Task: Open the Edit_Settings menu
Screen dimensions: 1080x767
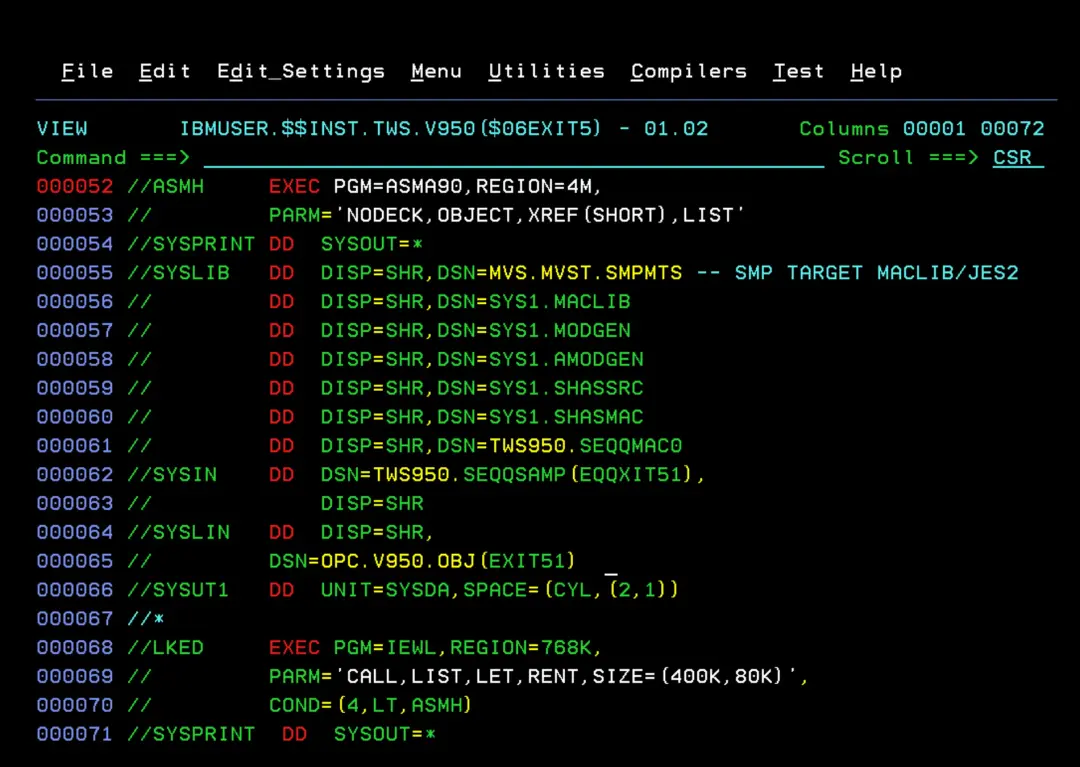Action: point(301,72)
